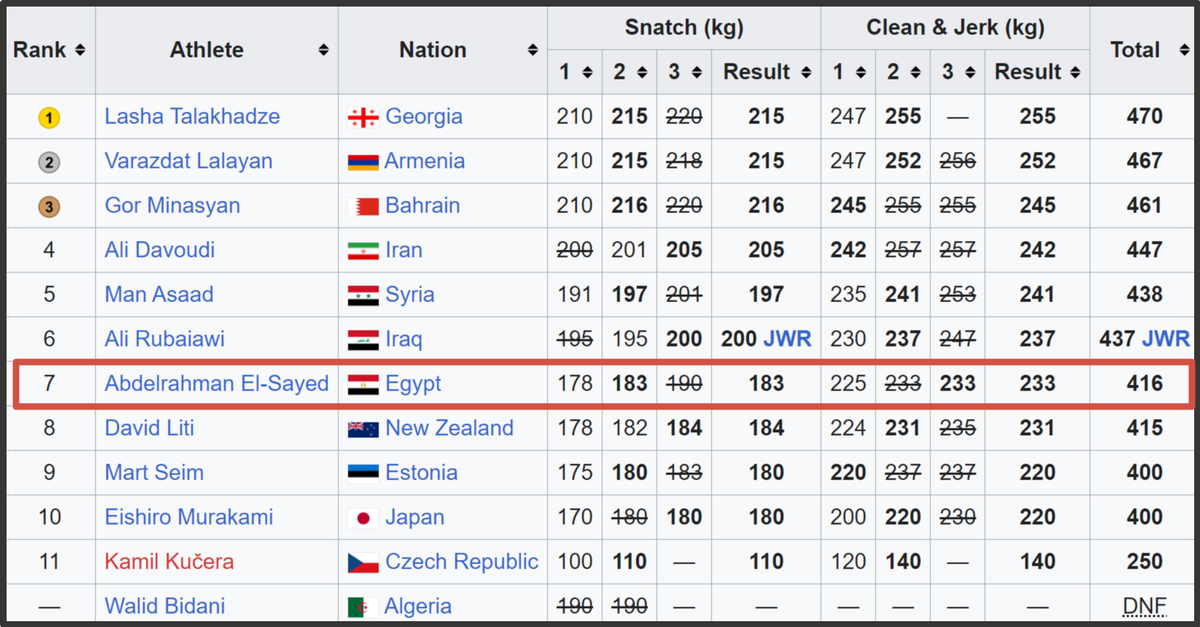1200x627 pixels.
Task: Open Czech Republic nation link
Action: point(461,562)
